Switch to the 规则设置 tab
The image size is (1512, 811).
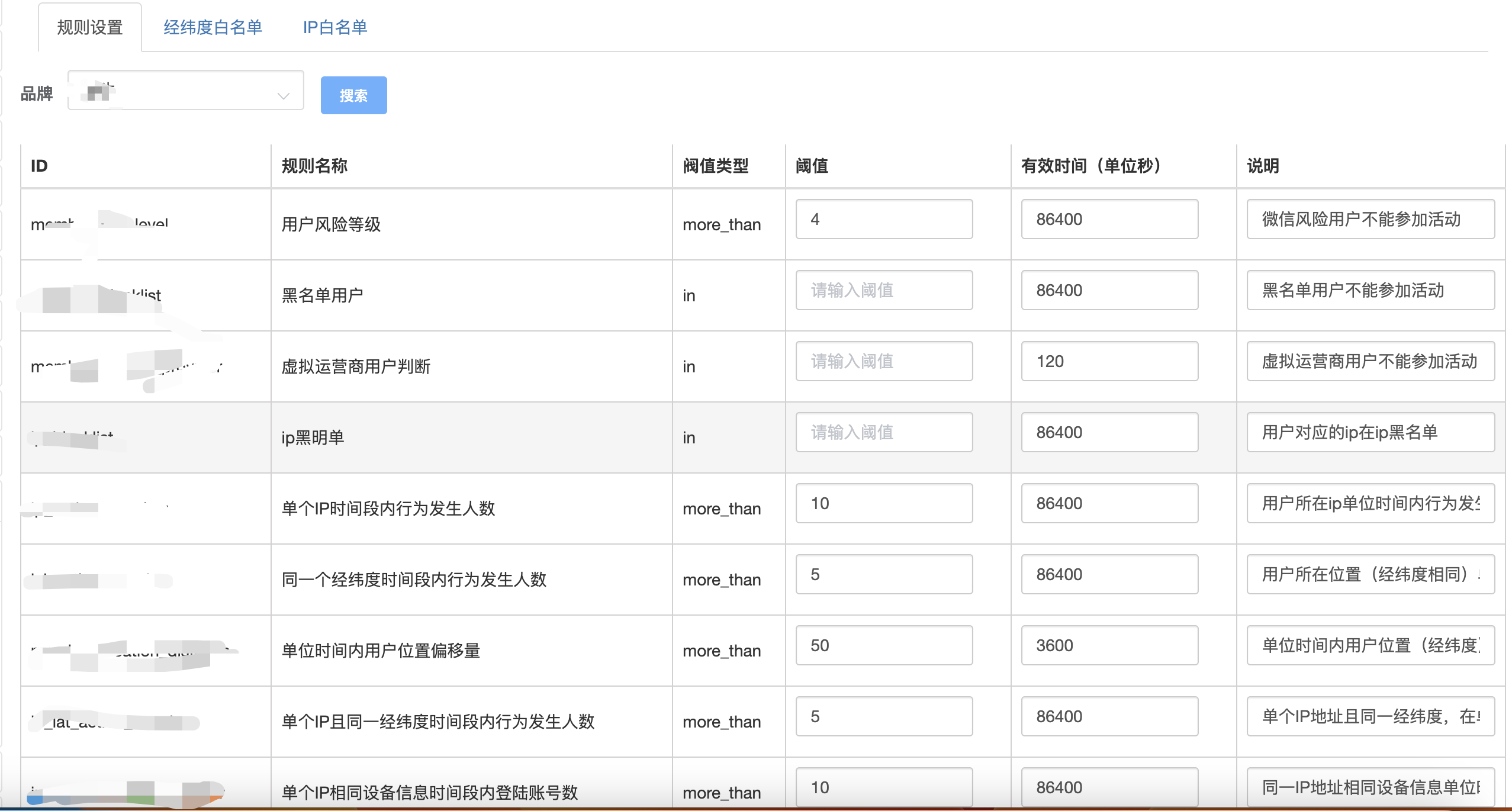[90, 27]
